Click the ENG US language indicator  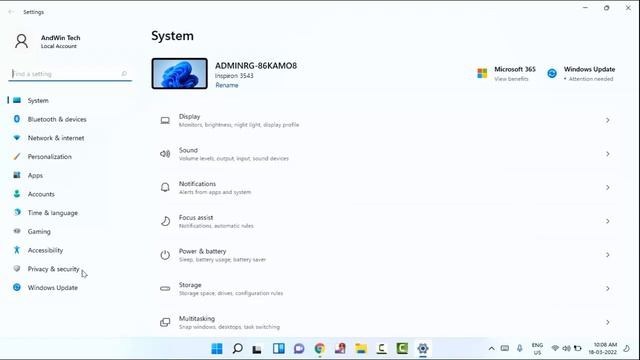537,349
